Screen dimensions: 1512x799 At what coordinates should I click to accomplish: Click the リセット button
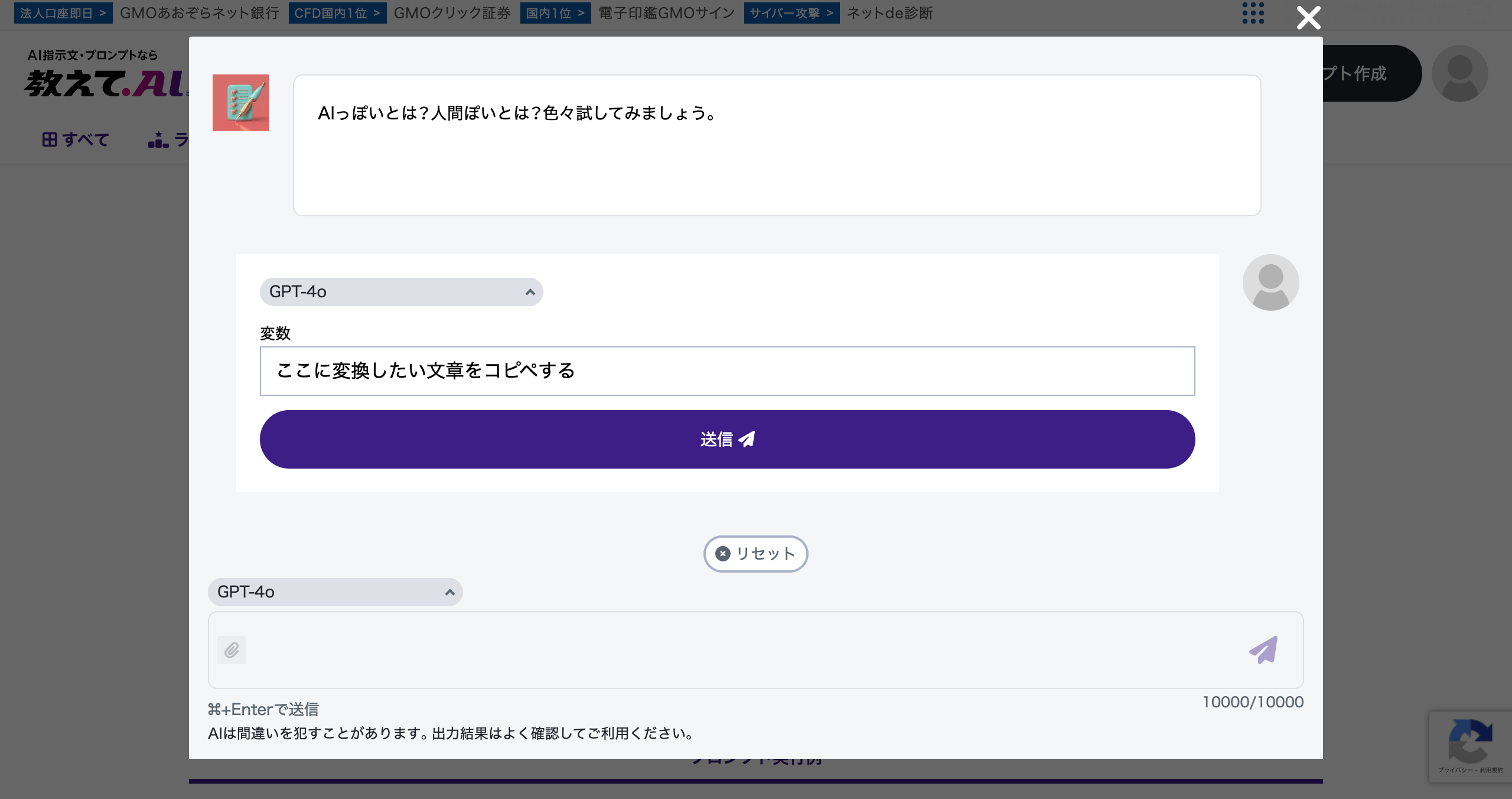point(755,554)
